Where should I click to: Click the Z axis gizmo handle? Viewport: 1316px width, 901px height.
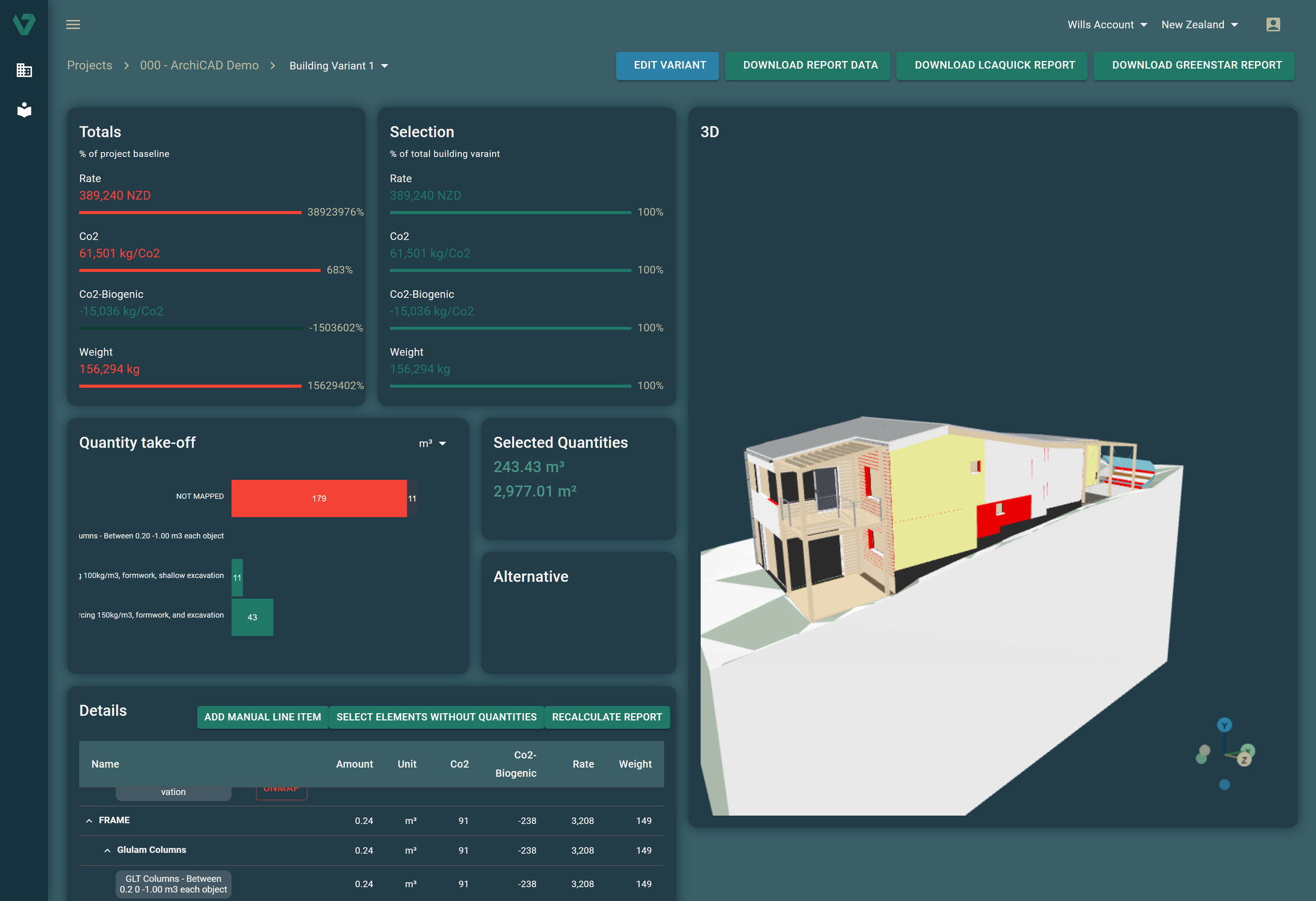(x=1244, y=759)
